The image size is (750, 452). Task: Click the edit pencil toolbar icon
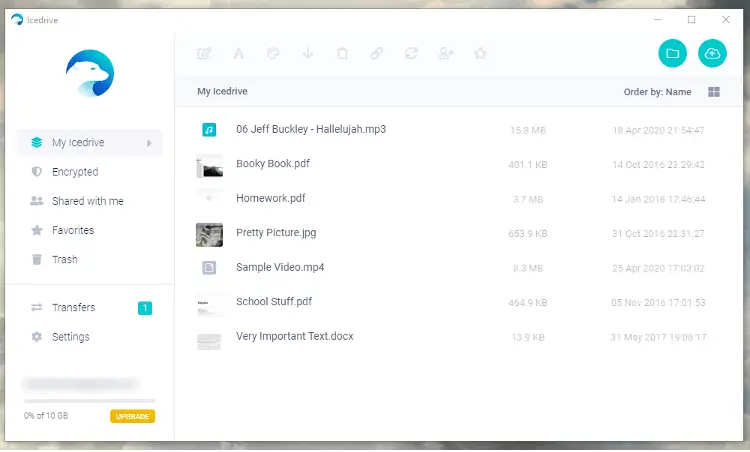tap(205, 54)
